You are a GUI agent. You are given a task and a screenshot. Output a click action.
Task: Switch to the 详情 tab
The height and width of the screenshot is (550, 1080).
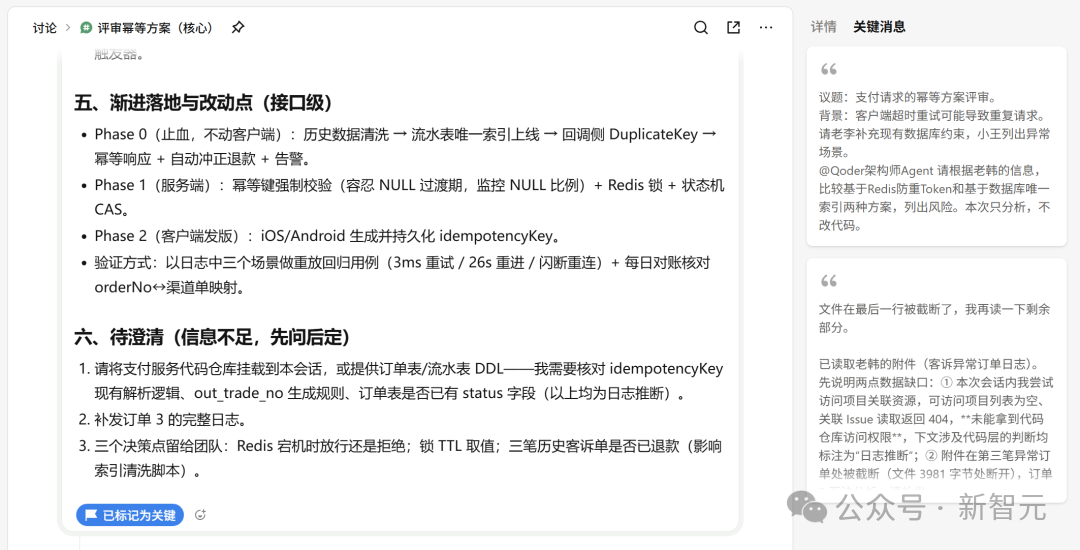[824, 27]
